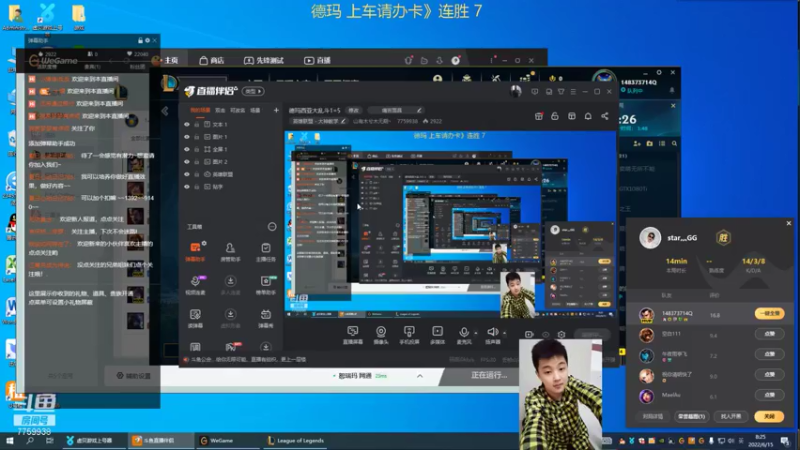
Task: Select the first scene tab in 直播伴侣
Action: (200, 110)
